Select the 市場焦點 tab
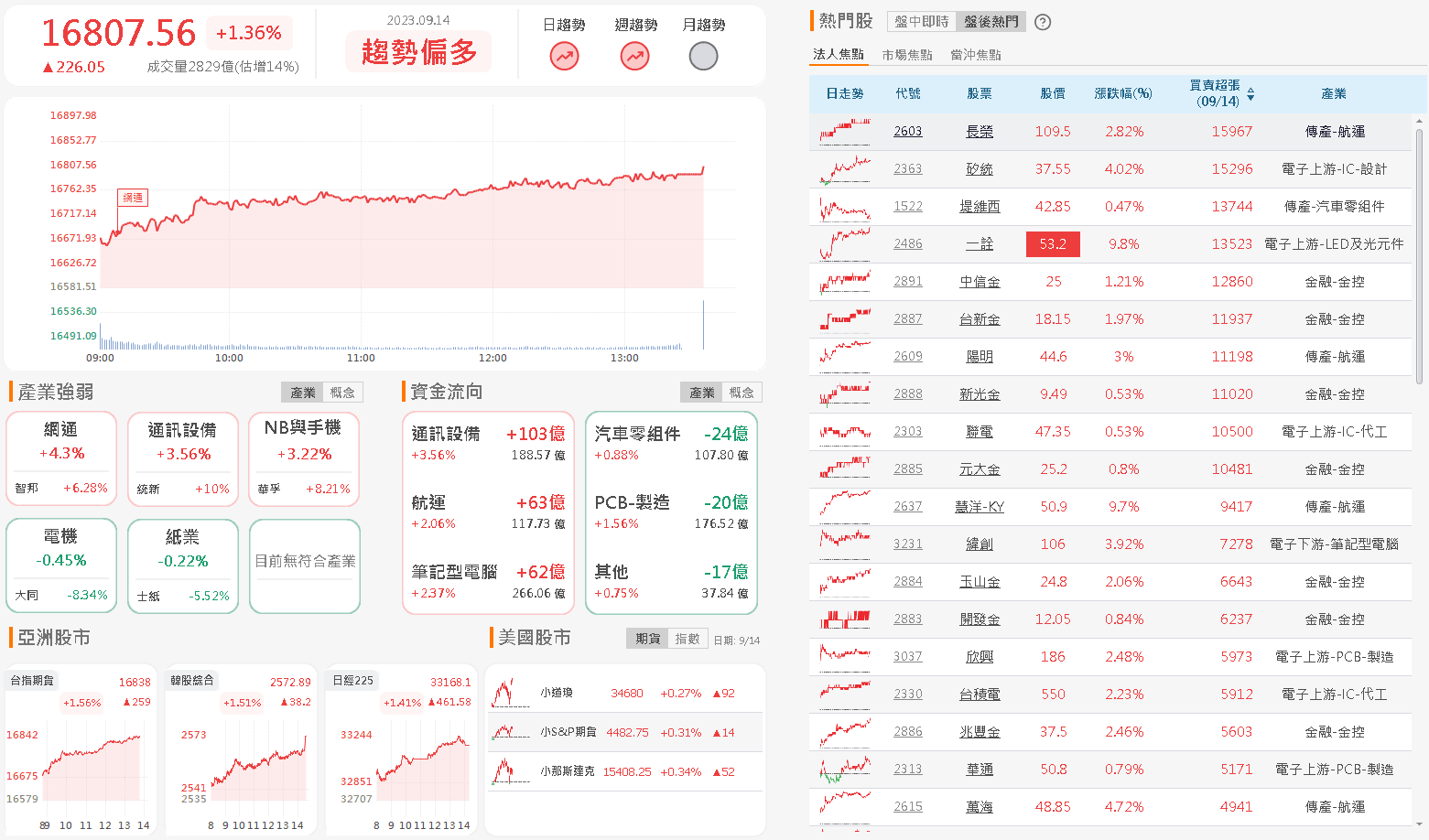Viewport: 1429px width, 840px height. tap(907, 55)
